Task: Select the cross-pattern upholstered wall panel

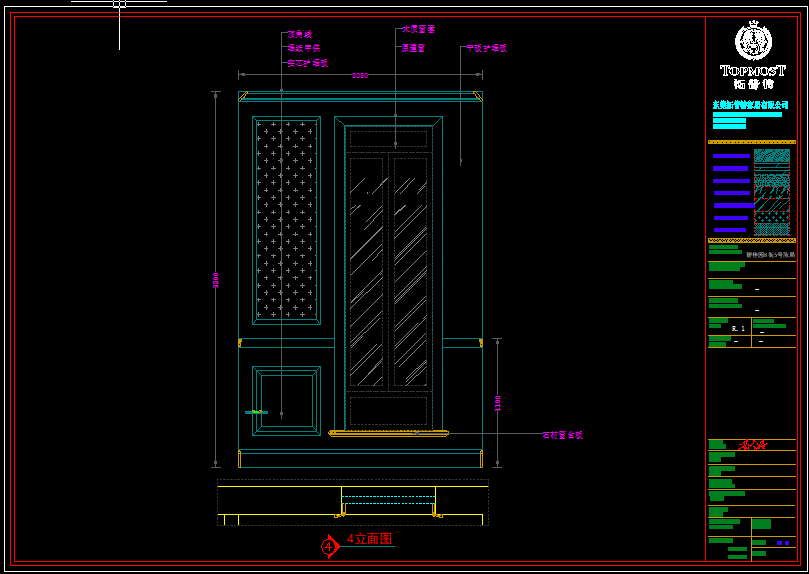Action: [287, 220]
